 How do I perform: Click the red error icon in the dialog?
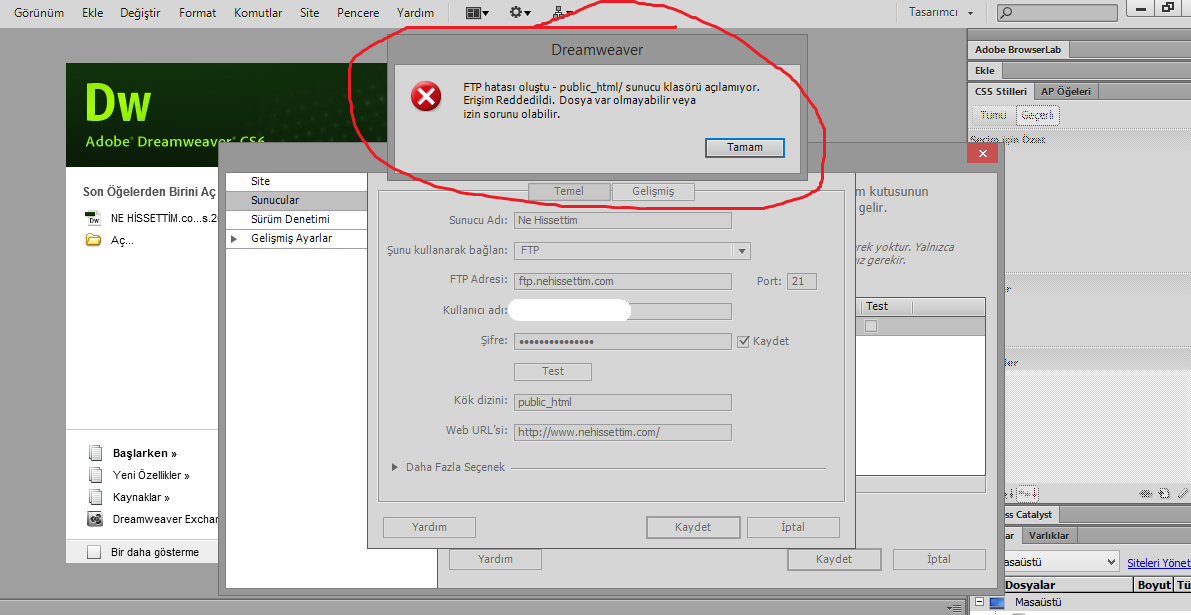pyautogui.click(x=426, y=97)
